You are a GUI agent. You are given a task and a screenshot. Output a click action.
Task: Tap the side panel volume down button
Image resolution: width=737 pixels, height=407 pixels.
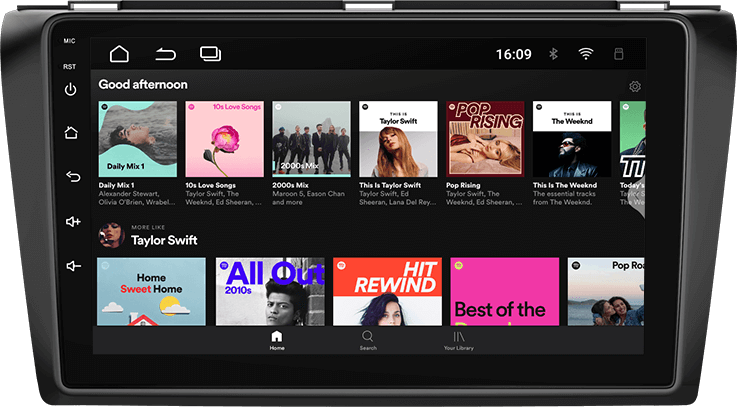tap(73, 266)
